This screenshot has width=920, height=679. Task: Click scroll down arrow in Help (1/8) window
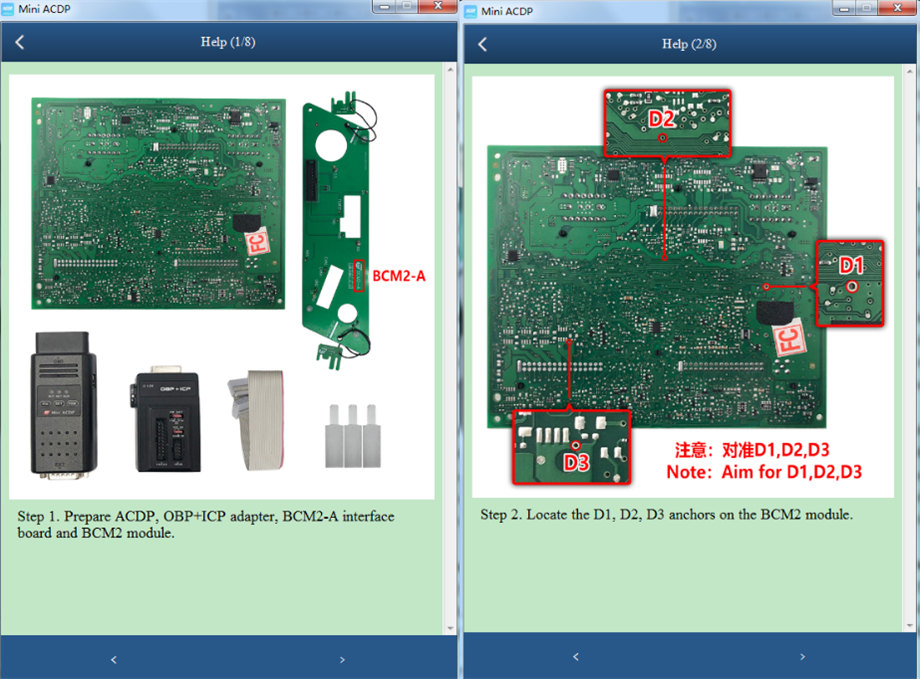[450, 628]
